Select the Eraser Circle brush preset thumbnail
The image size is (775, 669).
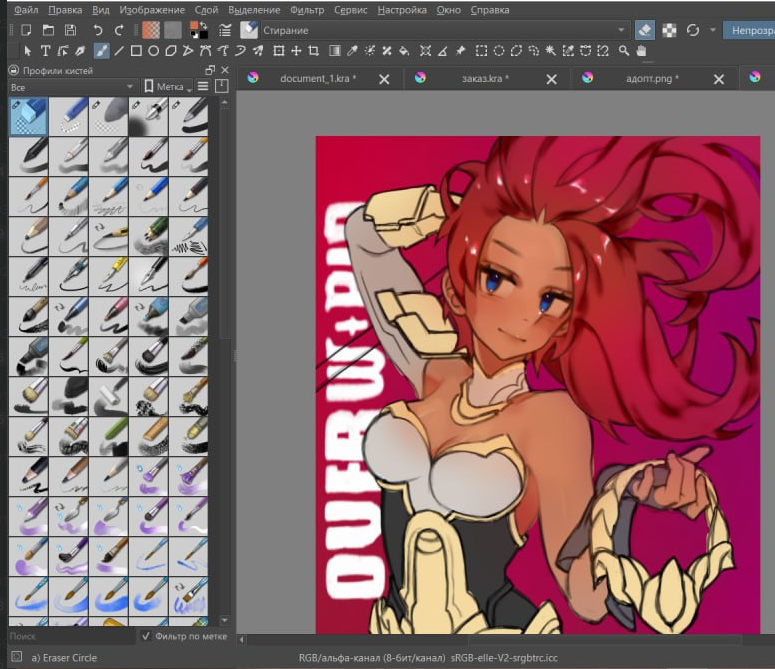point(29,116)
